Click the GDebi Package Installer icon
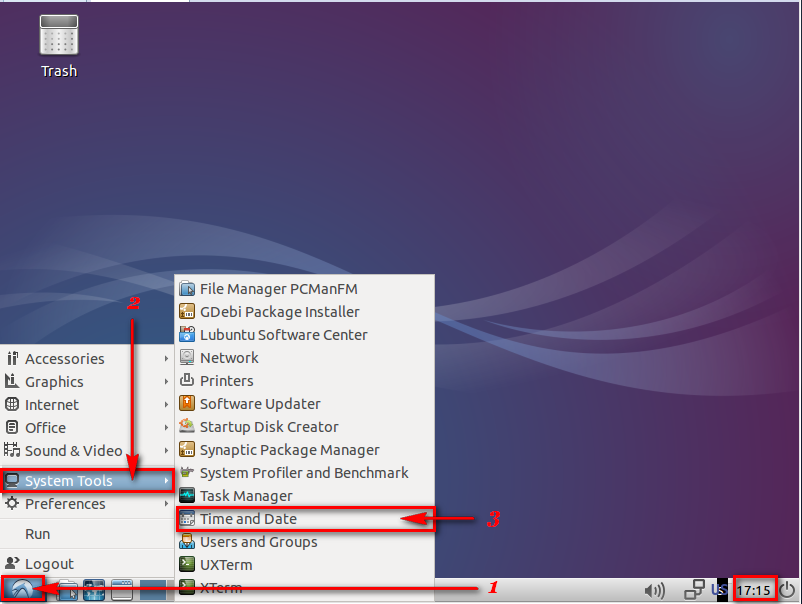The image size is (802, 604). click(187, 311)
